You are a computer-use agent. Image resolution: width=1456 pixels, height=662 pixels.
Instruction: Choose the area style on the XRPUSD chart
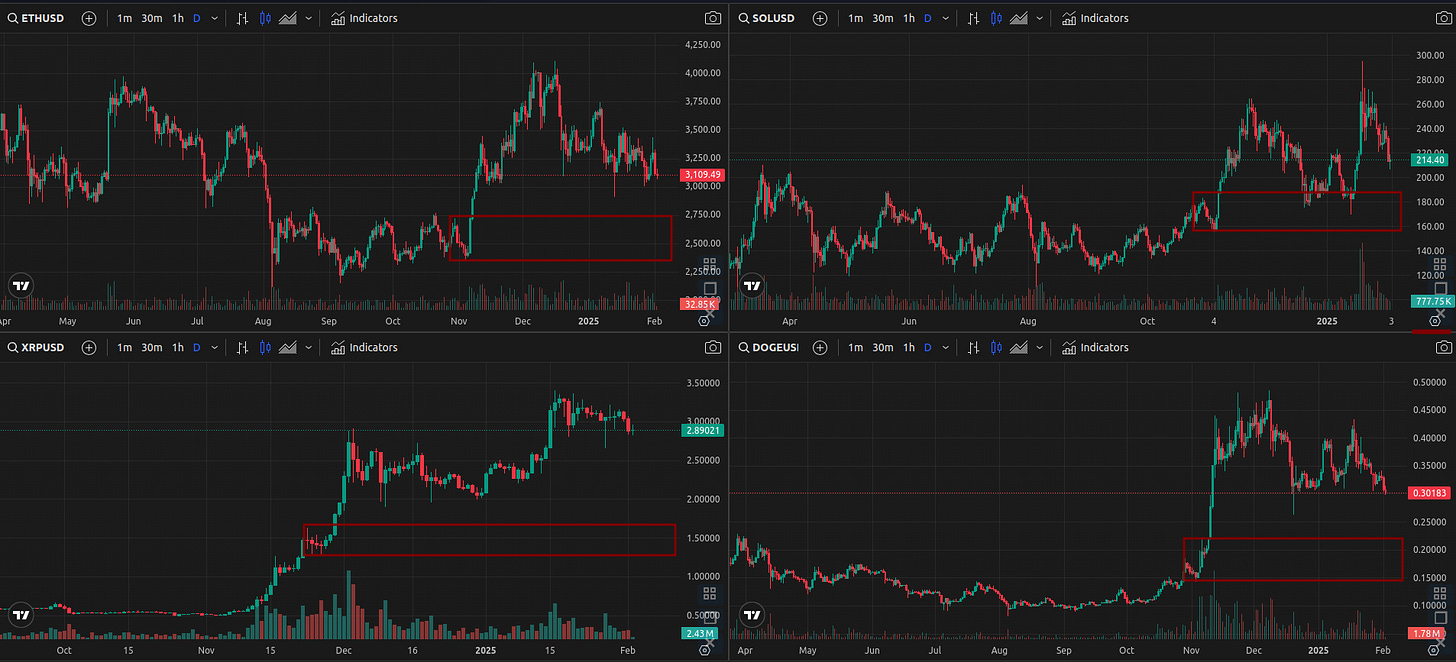click(x=288, y=347)
